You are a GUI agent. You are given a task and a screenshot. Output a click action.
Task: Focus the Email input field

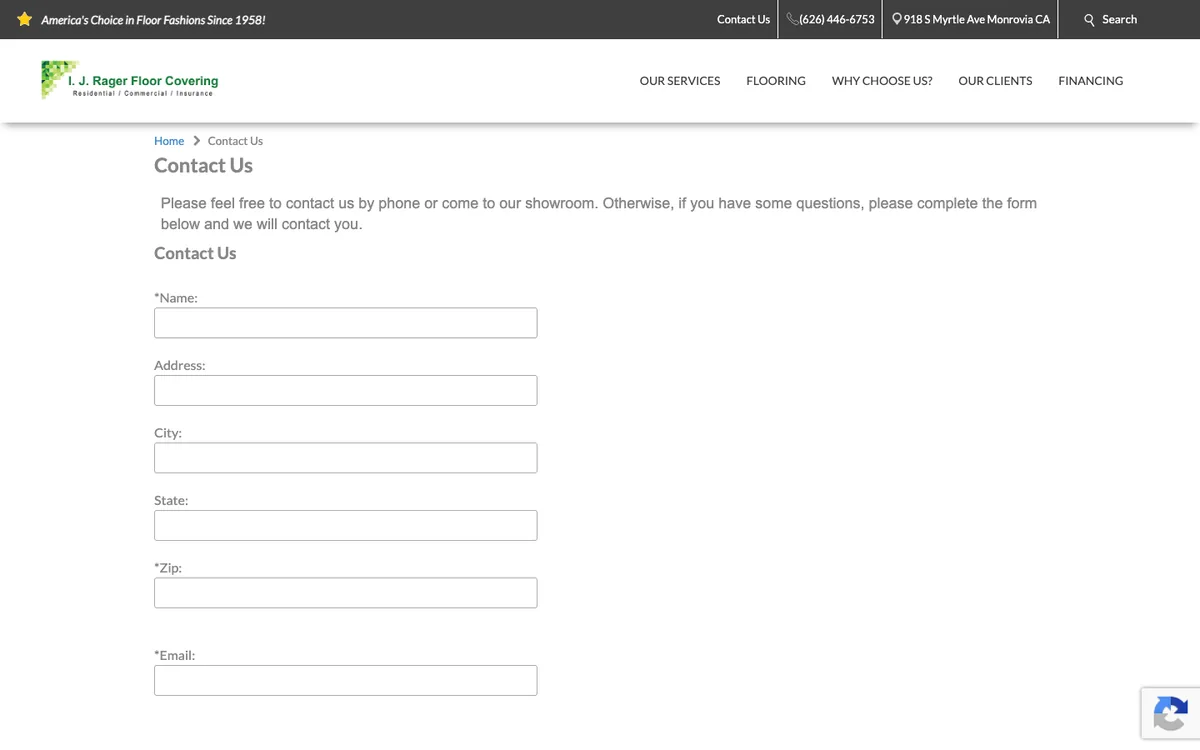[346, 680]
